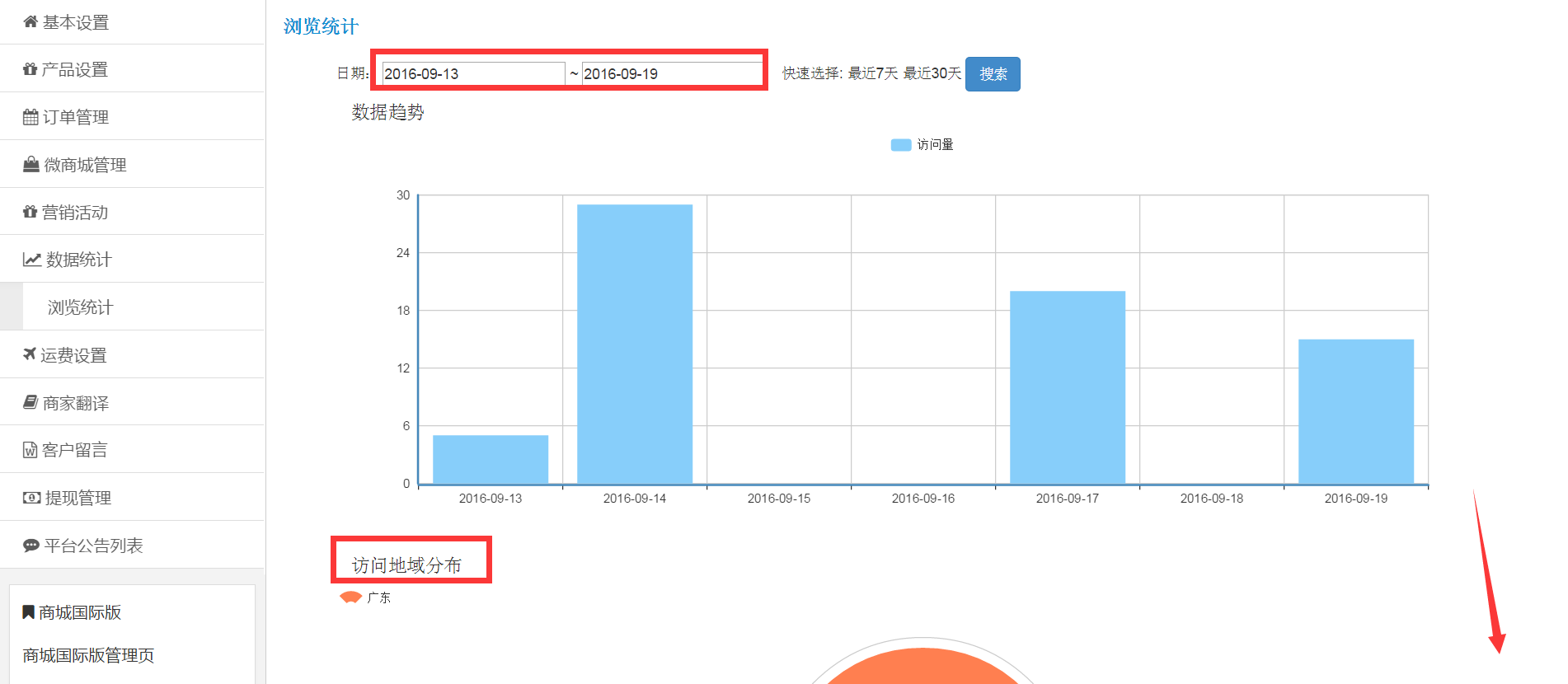1568x684 pixels.
Task: Click the start date field 2016-09-13
Action: 474,73
